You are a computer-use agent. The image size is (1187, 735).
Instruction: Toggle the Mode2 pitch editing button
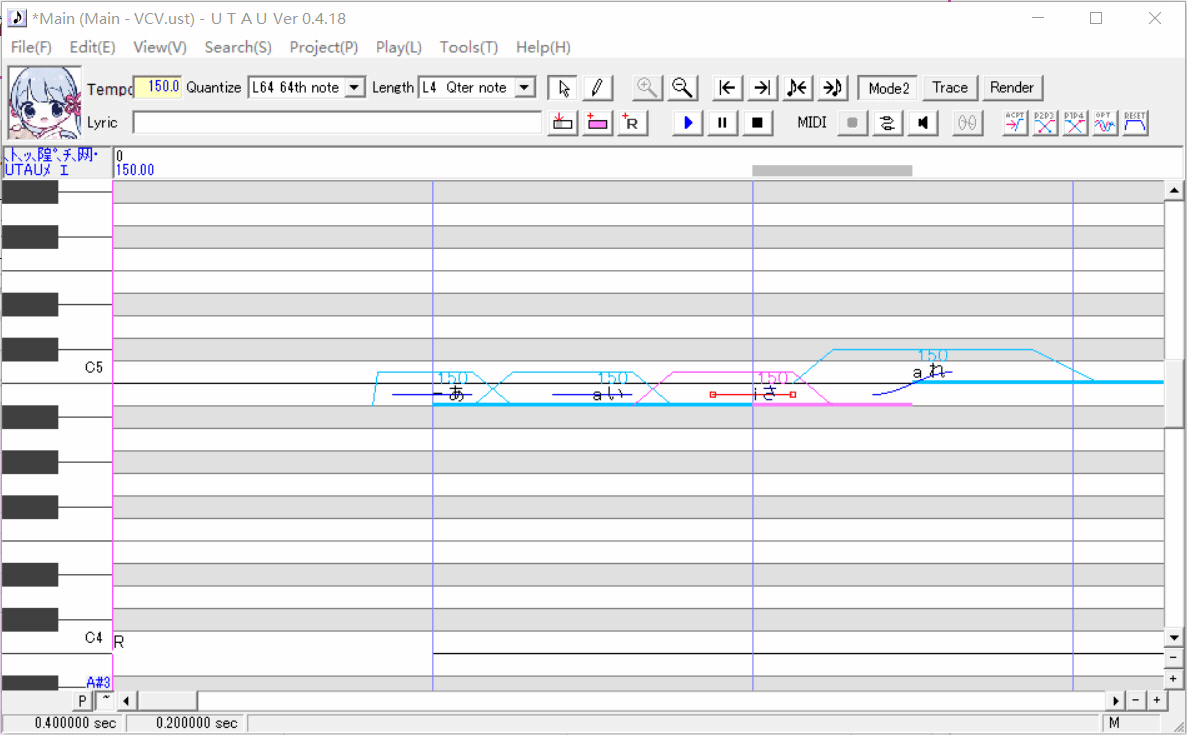coord(888,88)
